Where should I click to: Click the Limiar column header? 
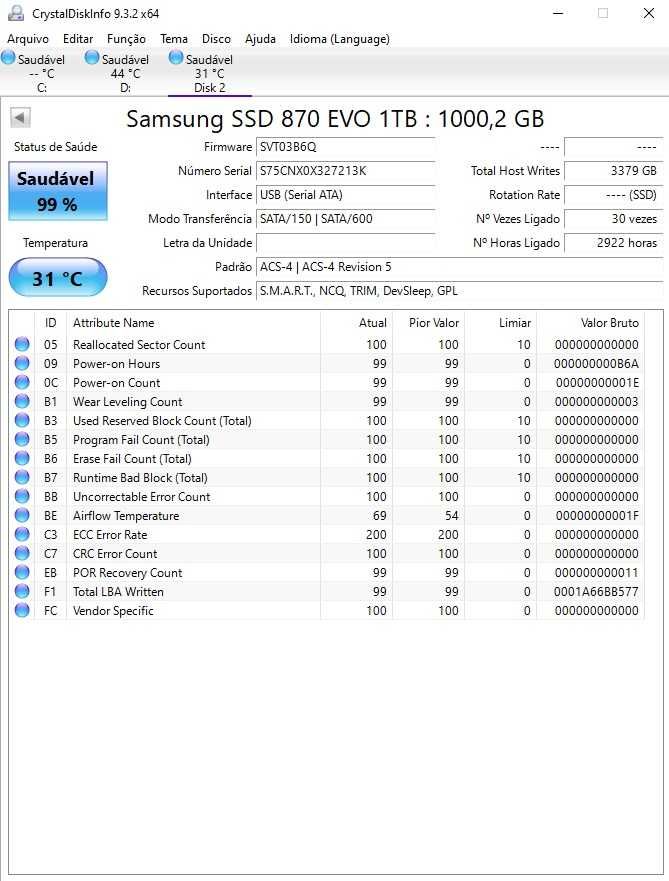pos(500,323)
